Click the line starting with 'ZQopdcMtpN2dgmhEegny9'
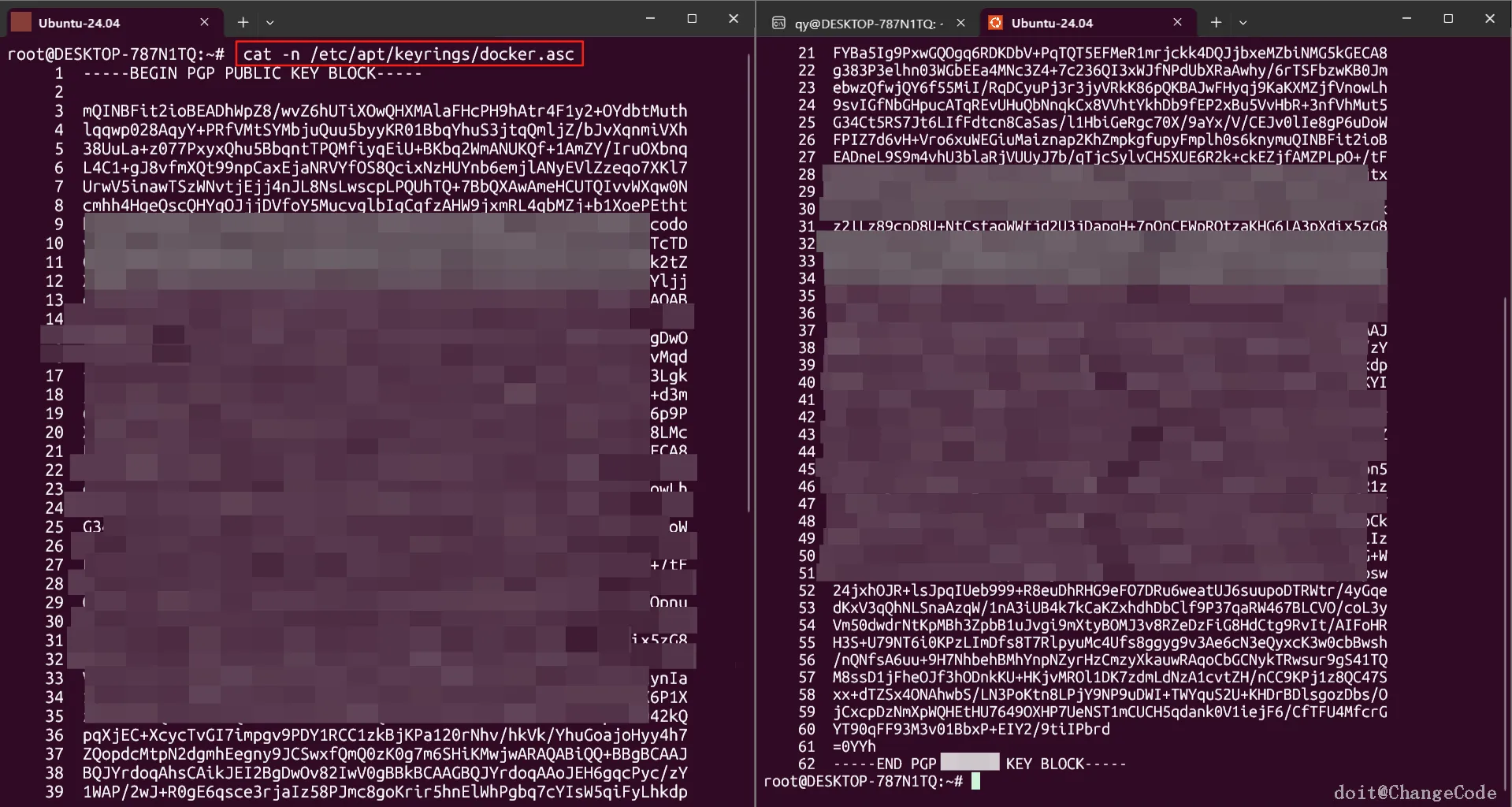Image resolution: width=1512 pixels, height=807 pixels. tap(385, 754)
